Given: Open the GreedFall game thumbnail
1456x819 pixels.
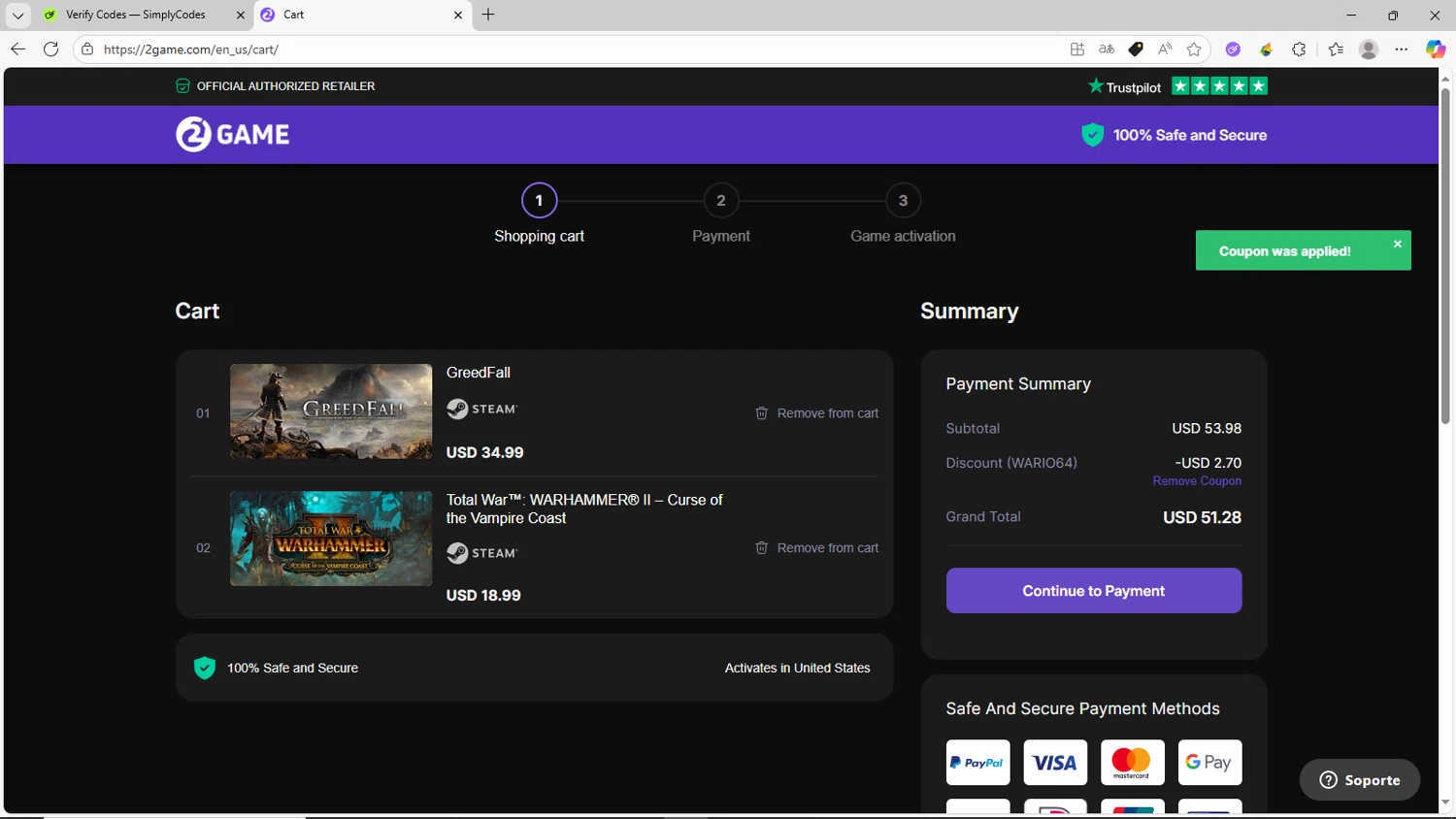Looking at the screenshot, I should [331, 411].
